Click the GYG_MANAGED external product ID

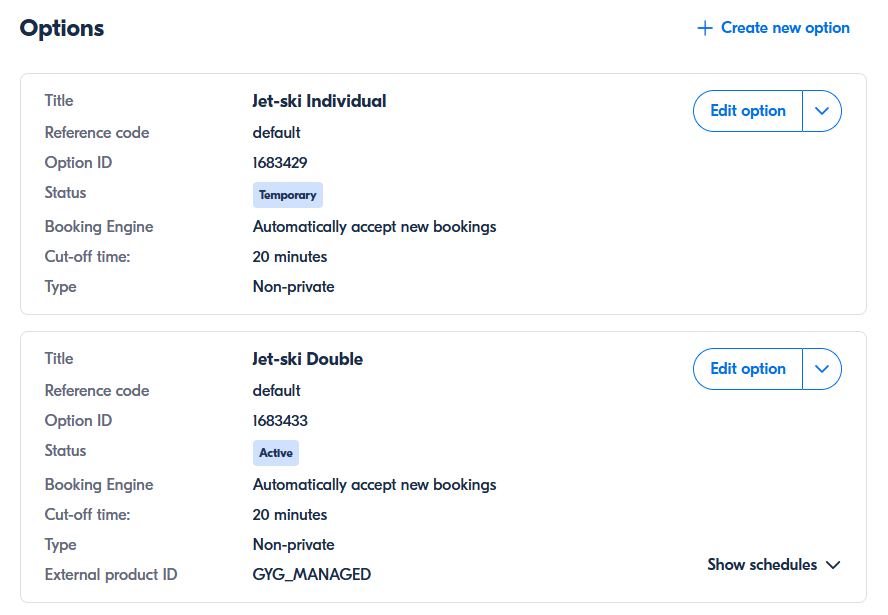(x=312, y=575)
